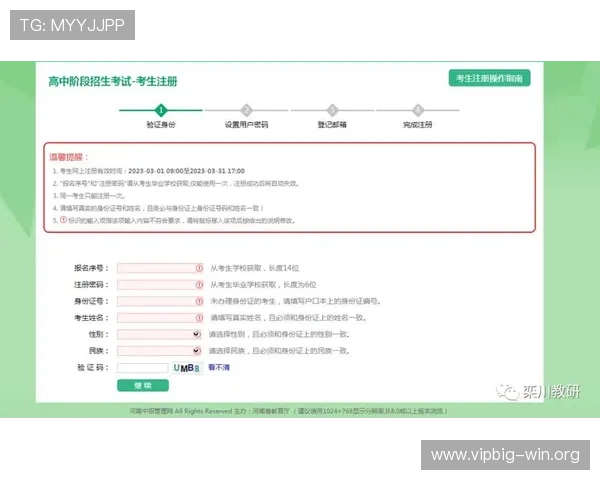The height and width of the screenshot is (480, 600).
Task: Focus the 报名序号 input field
Action: coord(160,268)
